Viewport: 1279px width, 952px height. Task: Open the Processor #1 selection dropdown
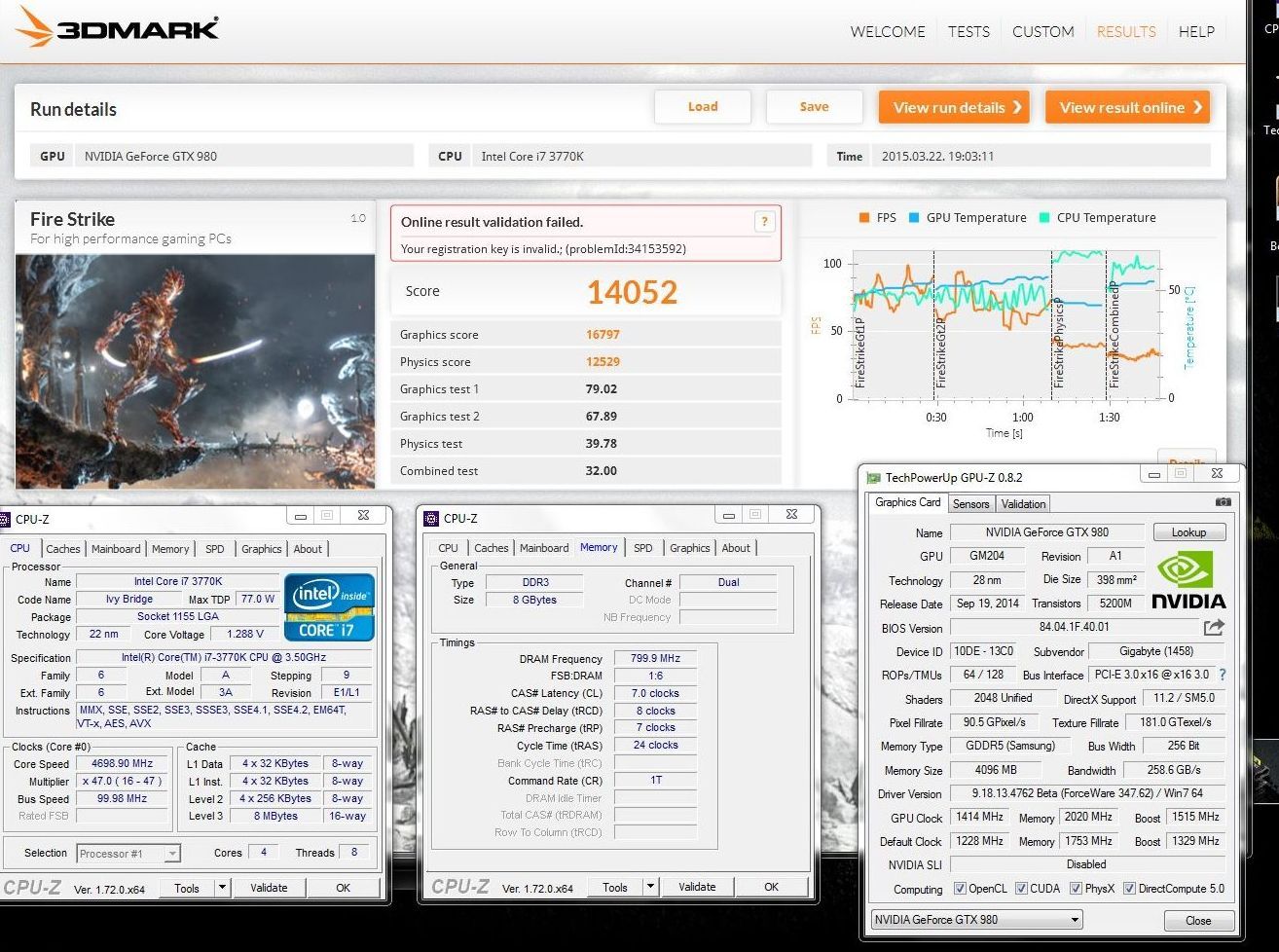[x=128, y=854]
